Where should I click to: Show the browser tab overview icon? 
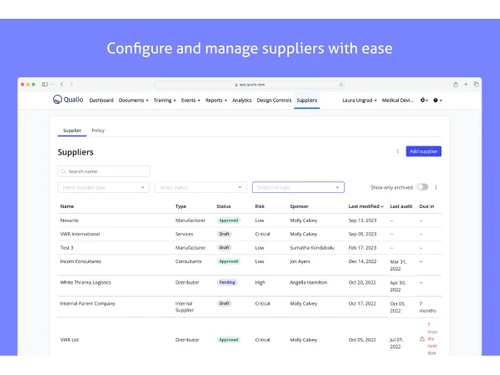tap(476, 84)
